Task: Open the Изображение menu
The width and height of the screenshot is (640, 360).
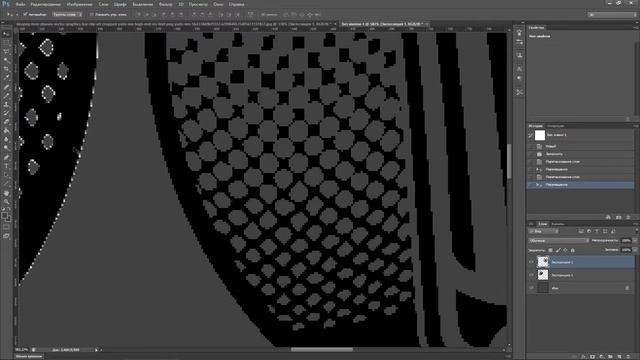Action: pyautogui.click(x=80, y=4)
